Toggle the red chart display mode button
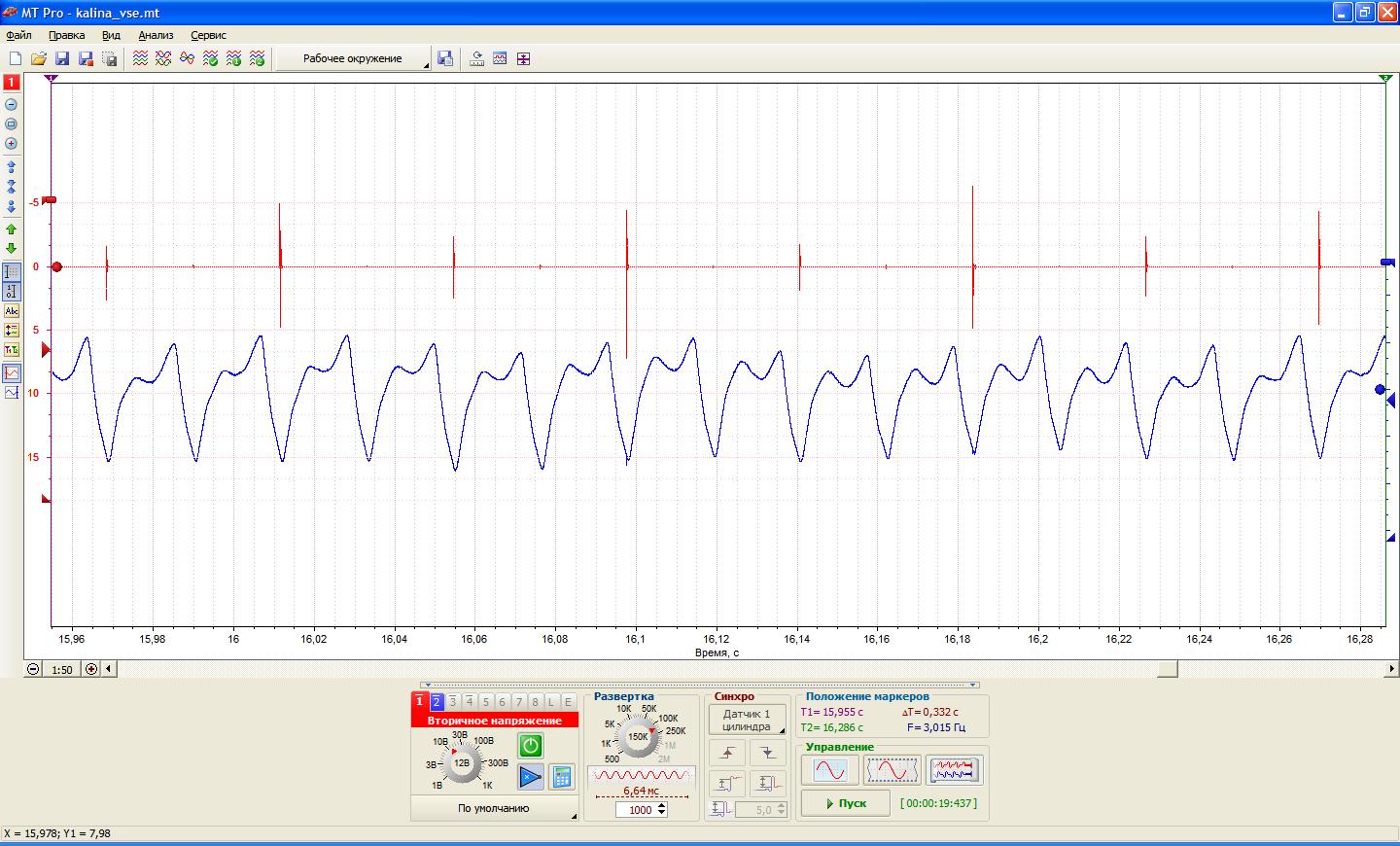This screenshot has width=1400, height=846. [12, 373]
